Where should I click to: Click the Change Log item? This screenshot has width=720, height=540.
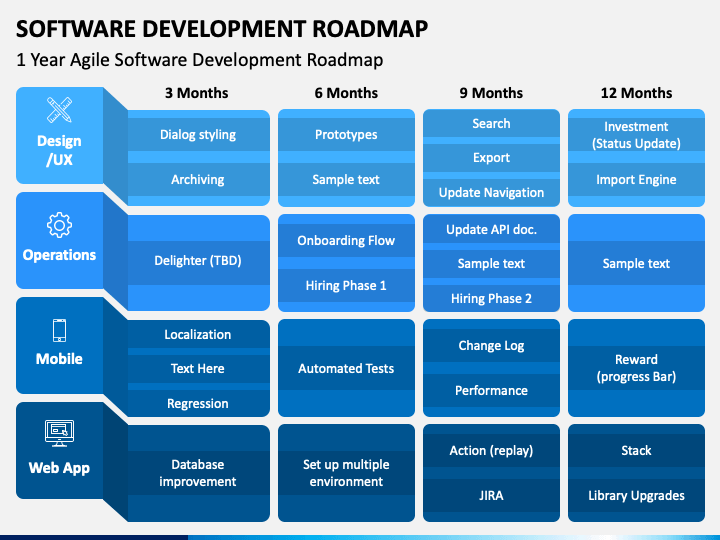point(491,346)
